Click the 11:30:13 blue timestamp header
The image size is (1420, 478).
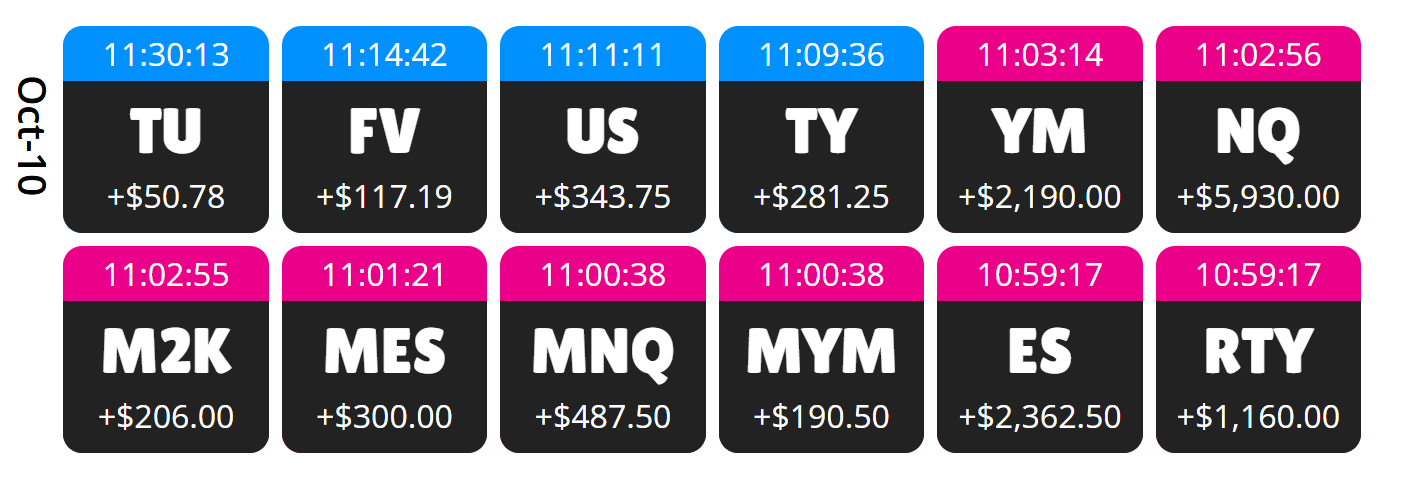[166, 55]
